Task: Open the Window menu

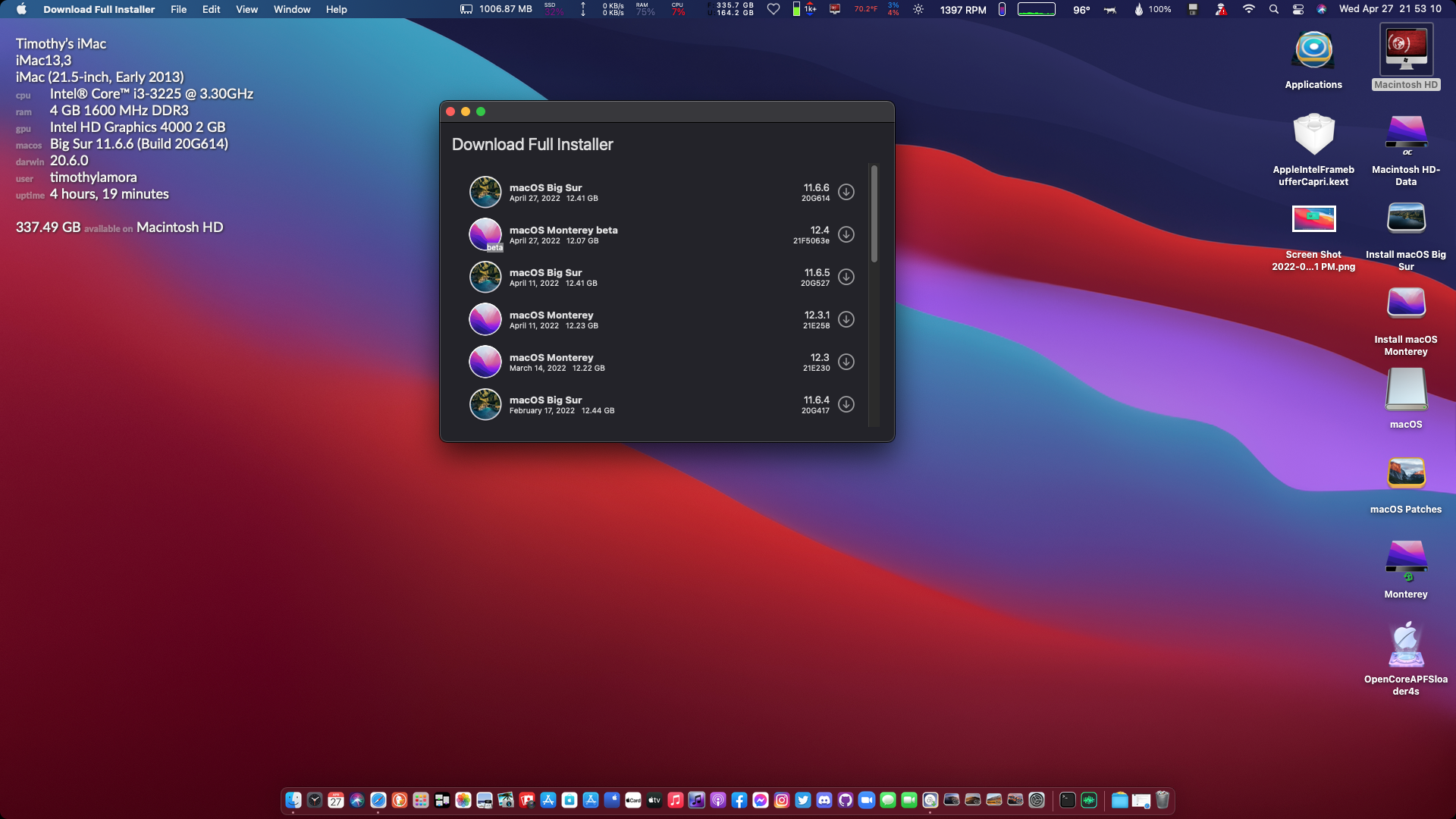Action: coord(292,9)
